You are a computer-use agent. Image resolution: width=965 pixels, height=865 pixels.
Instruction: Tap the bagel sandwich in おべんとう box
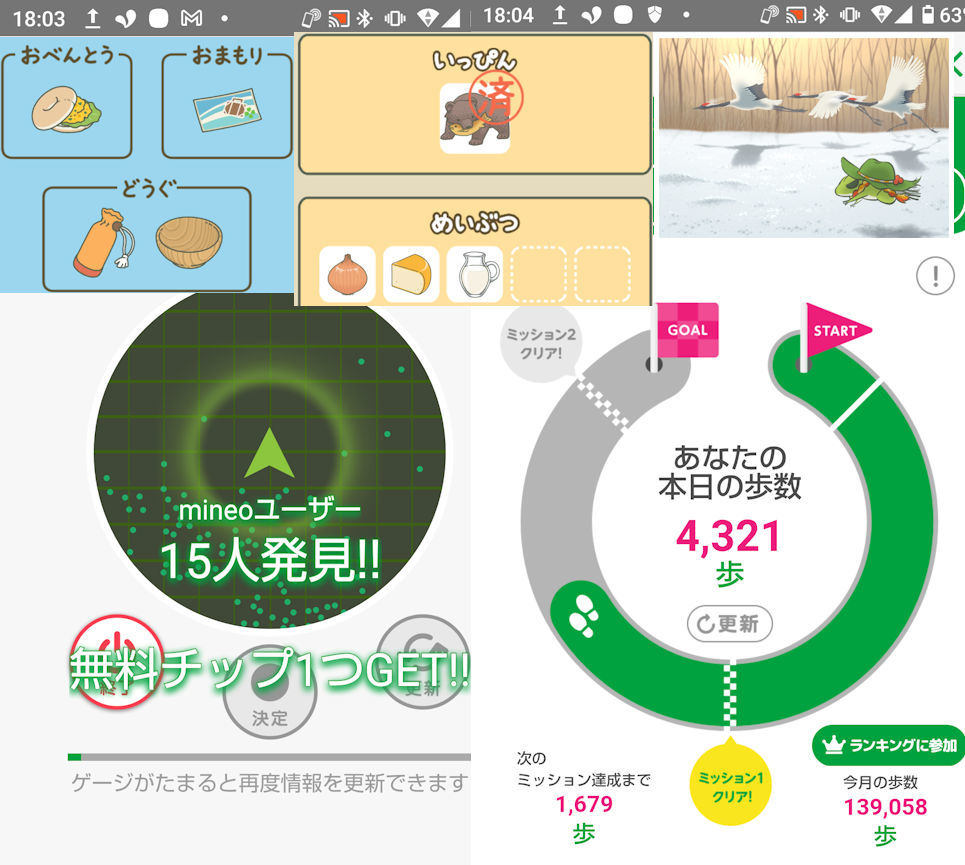point(66,110)
